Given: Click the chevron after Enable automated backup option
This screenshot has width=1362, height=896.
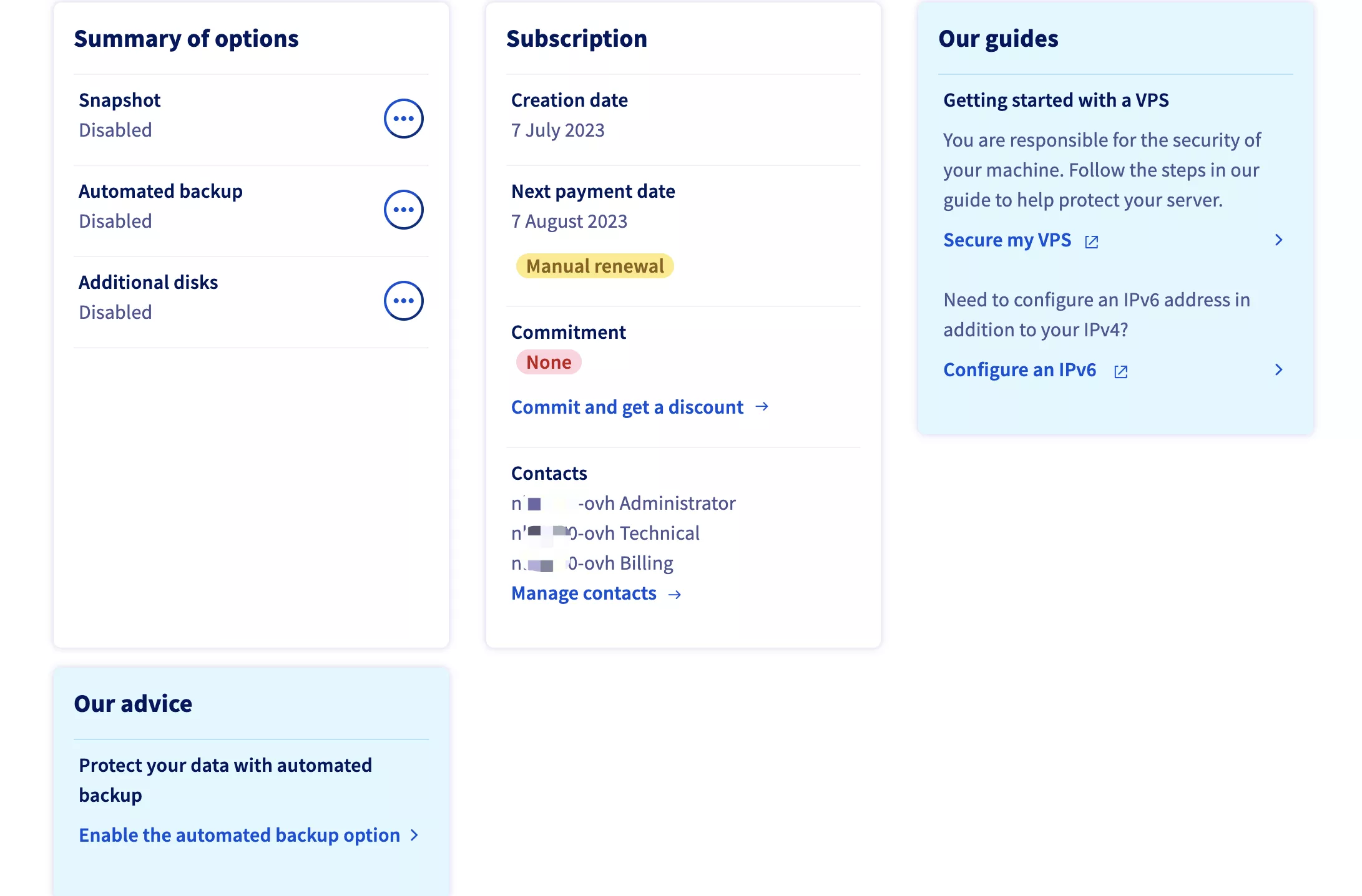Looking at the screenshot, I should (414, 835).
